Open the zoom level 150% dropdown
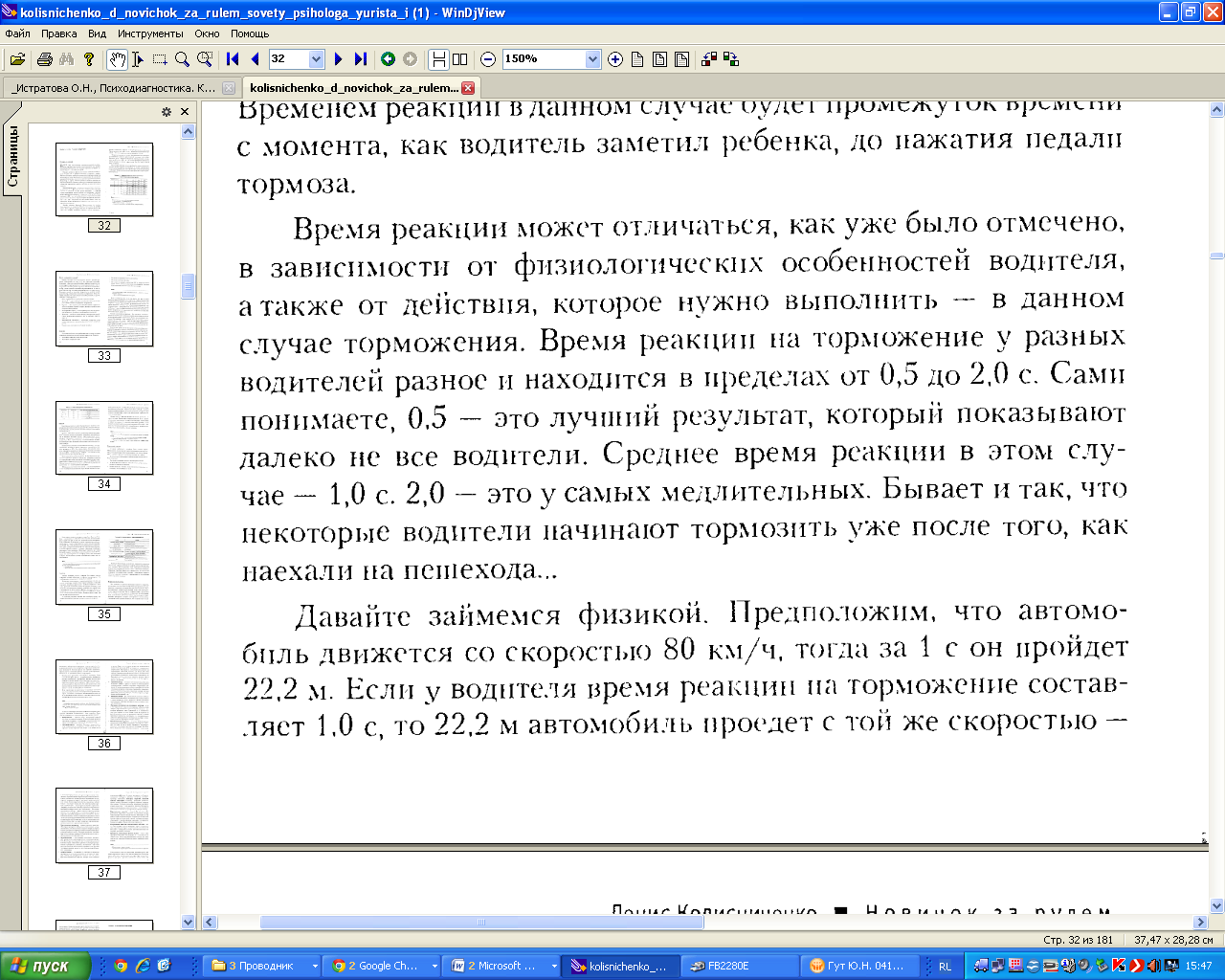The width and height of the screenshot is (1225, 980). 592,59
